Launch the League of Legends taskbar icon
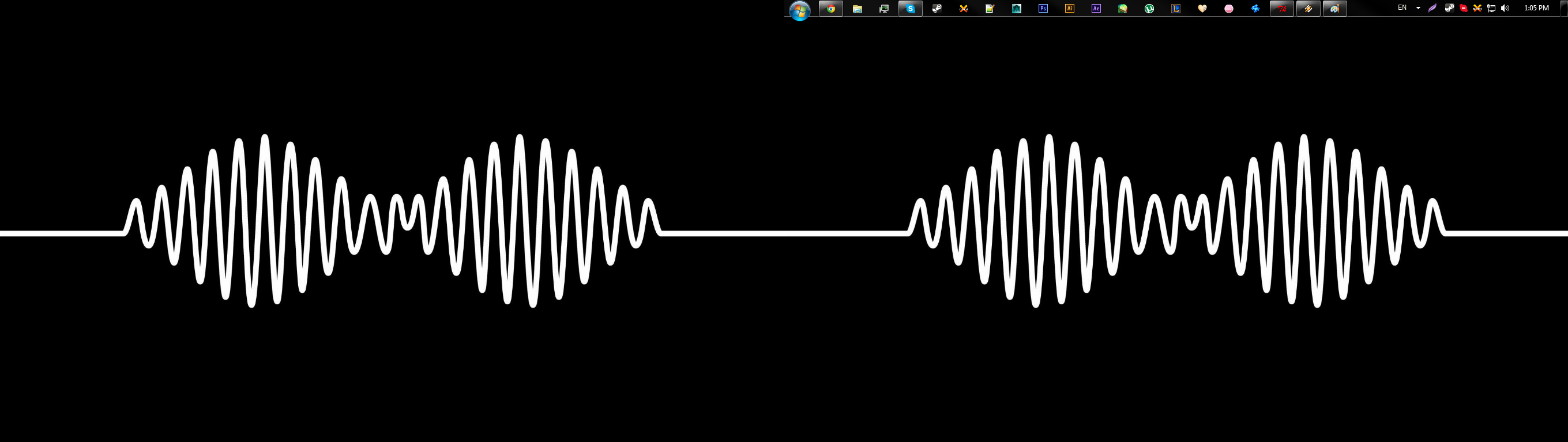1568x442 pixels. pos(1176,9)
